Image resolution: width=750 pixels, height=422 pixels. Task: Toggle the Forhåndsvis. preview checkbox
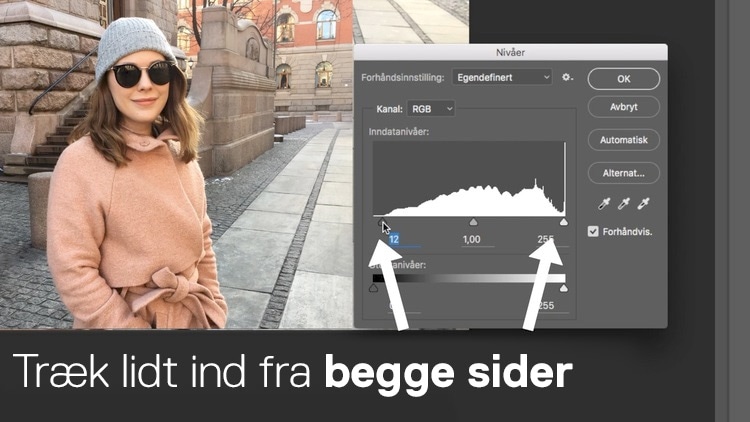coord(594,232)
